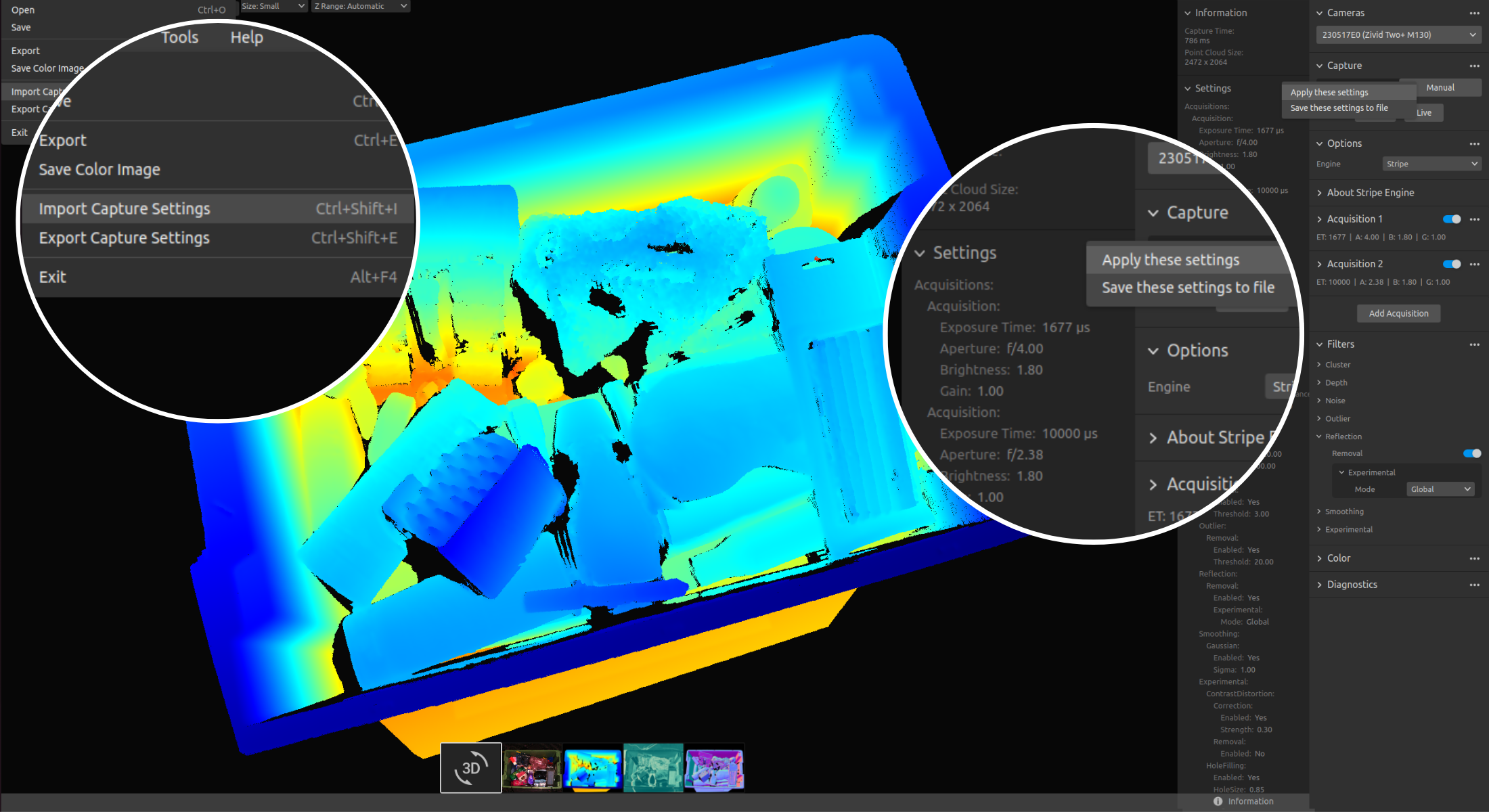1489x812 pixels.
Task: Expand the About Stripe Engine section
Action: click(x=1370, y=193)
